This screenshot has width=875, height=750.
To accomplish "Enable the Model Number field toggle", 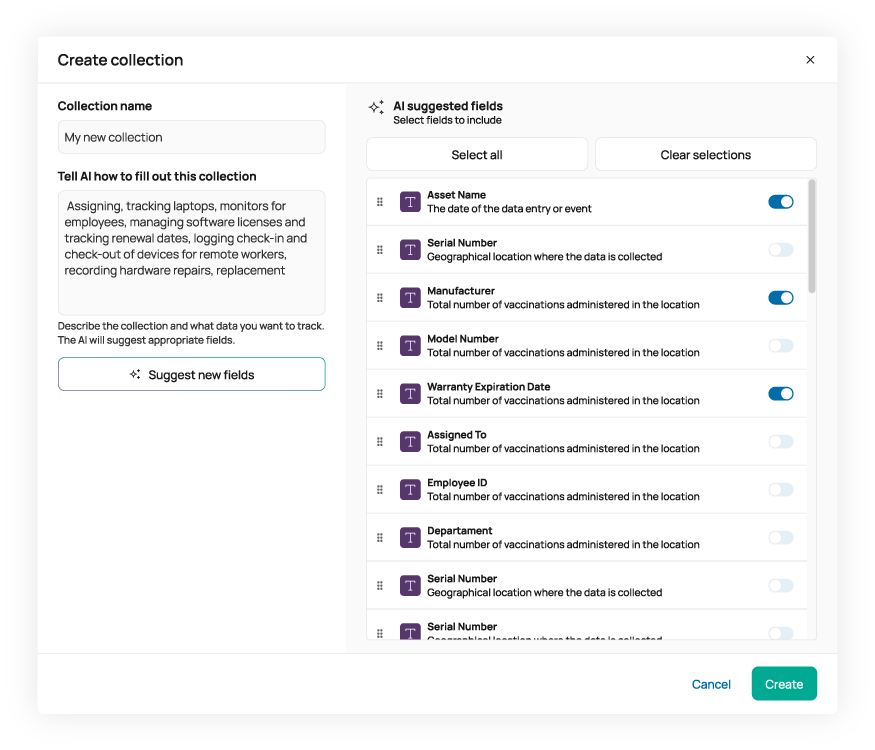I will (780, 346).
